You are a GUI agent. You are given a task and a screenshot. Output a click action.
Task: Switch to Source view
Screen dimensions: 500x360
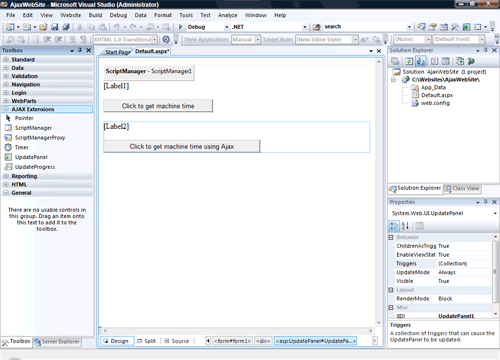[177, 341]
